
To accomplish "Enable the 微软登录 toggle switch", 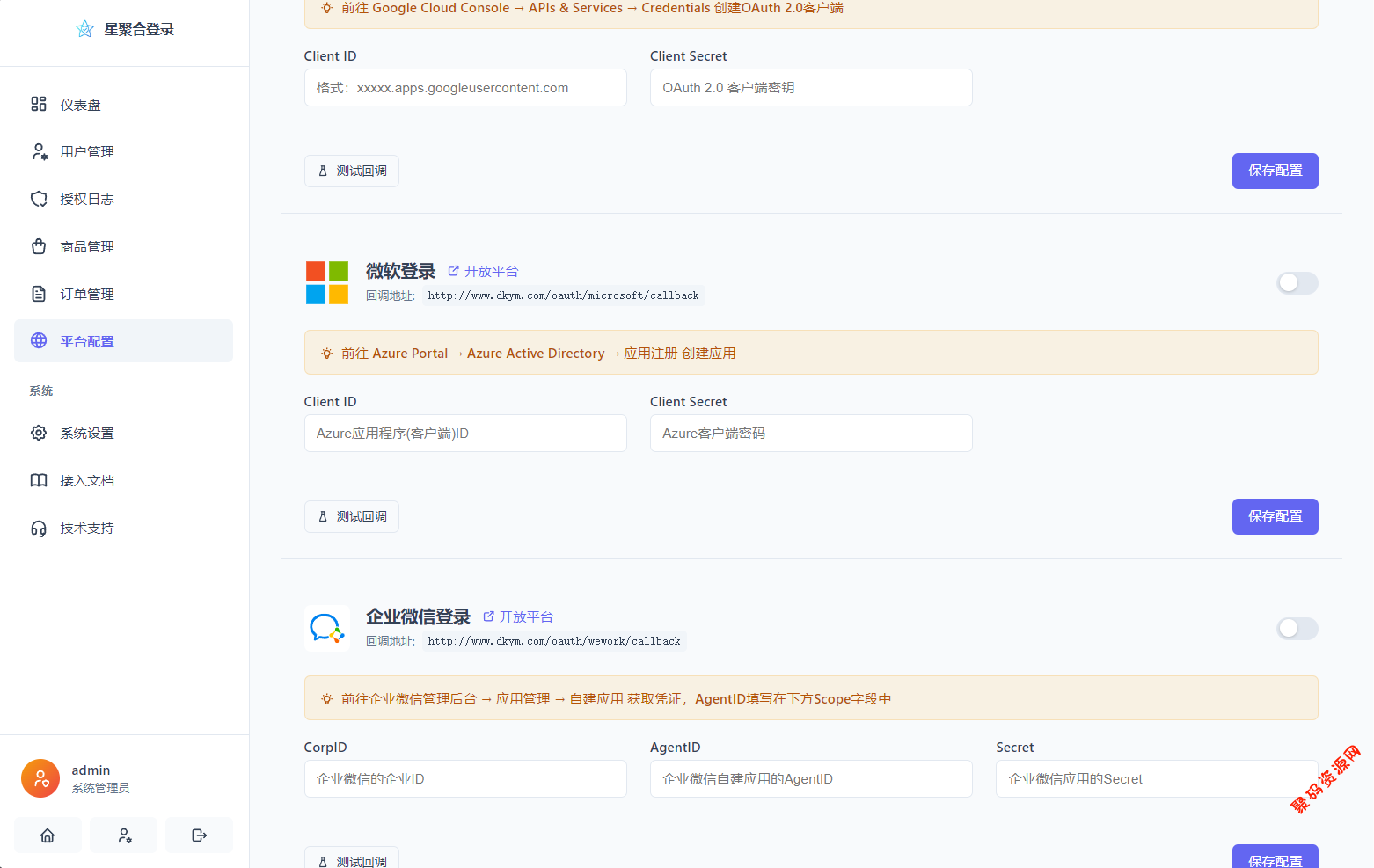I will point(1297,283).
